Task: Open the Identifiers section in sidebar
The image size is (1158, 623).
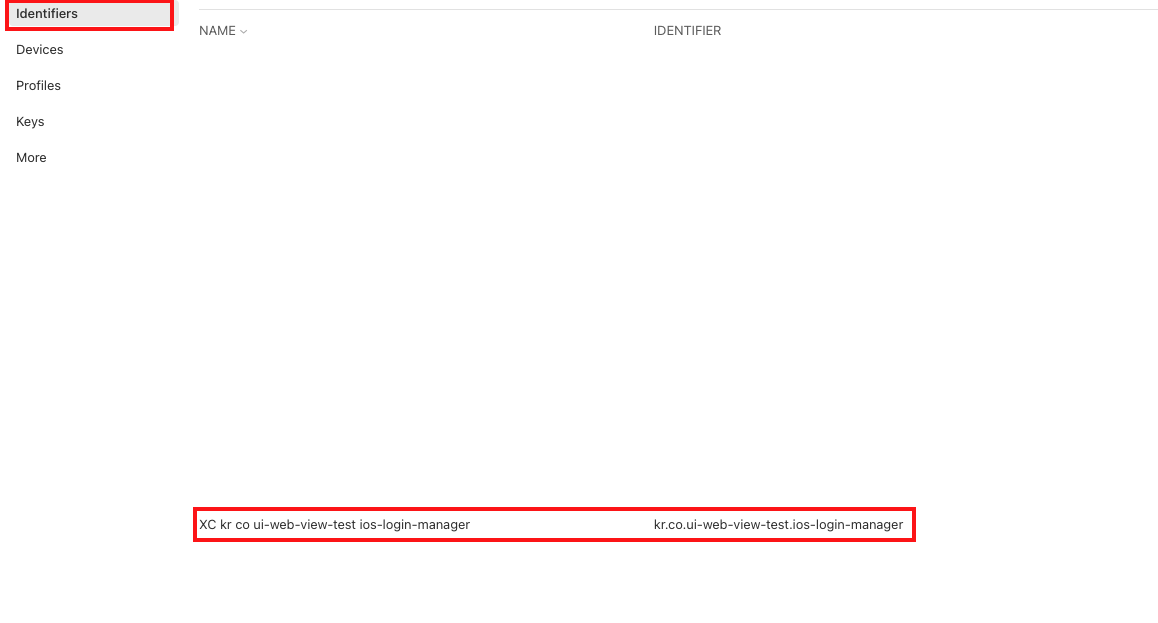Action: click(x=47, y=14)
